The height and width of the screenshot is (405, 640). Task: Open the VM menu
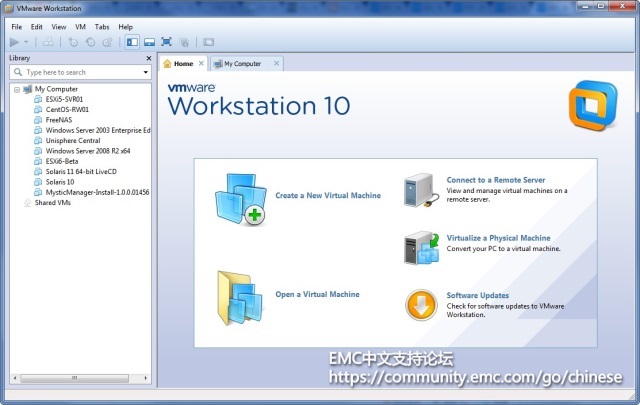tap(80, 27)
